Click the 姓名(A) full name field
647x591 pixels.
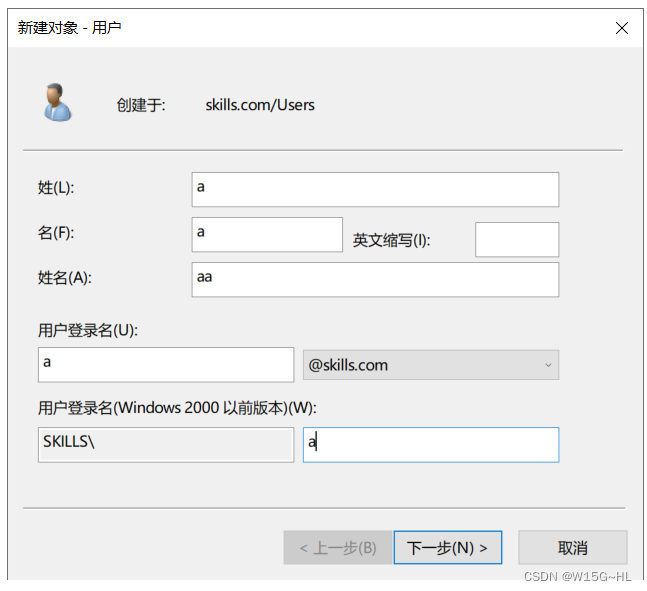click(x=375, y=279)
